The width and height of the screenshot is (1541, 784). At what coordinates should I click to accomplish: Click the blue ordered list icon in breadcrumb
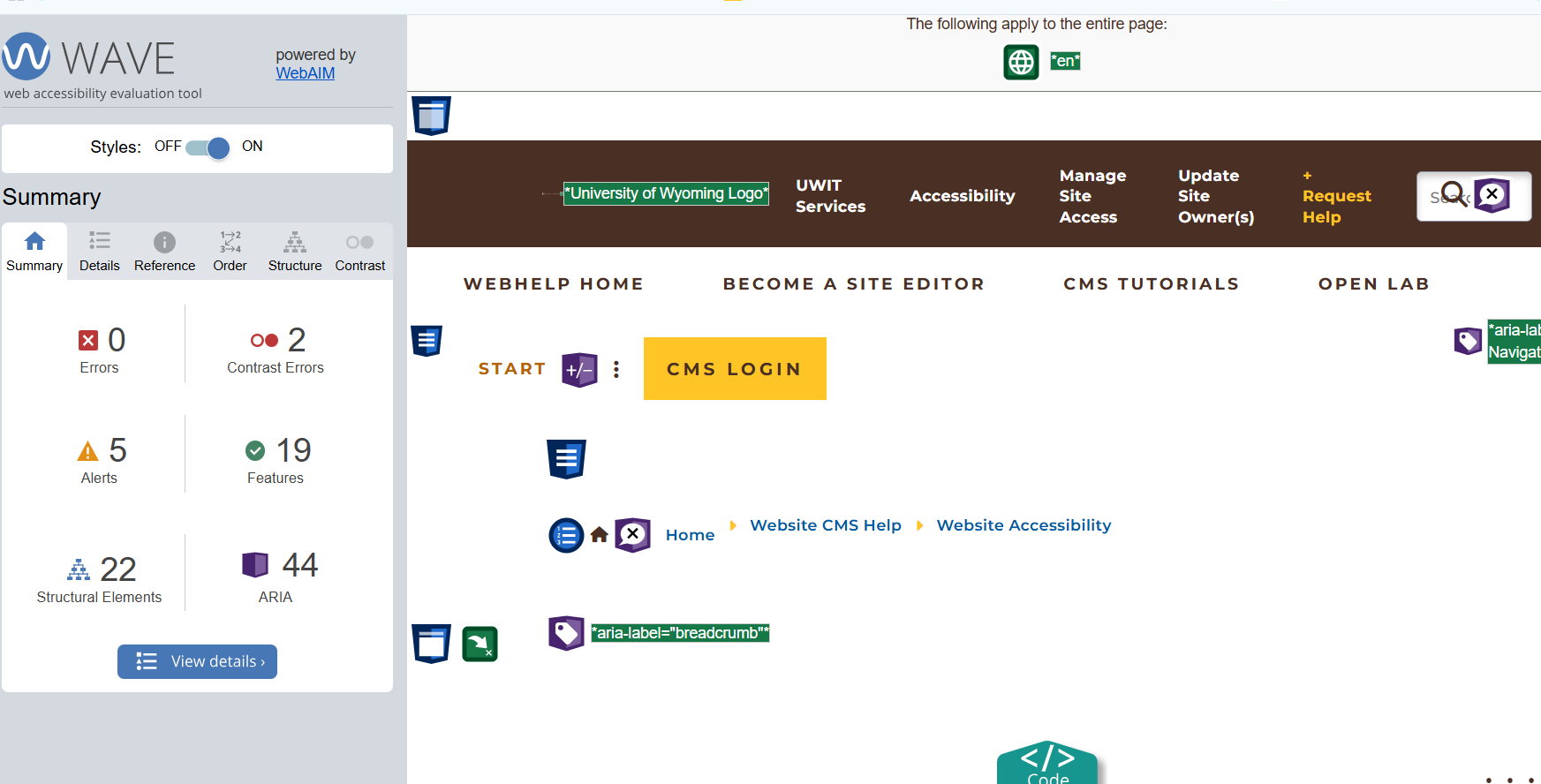pos(566,535)
